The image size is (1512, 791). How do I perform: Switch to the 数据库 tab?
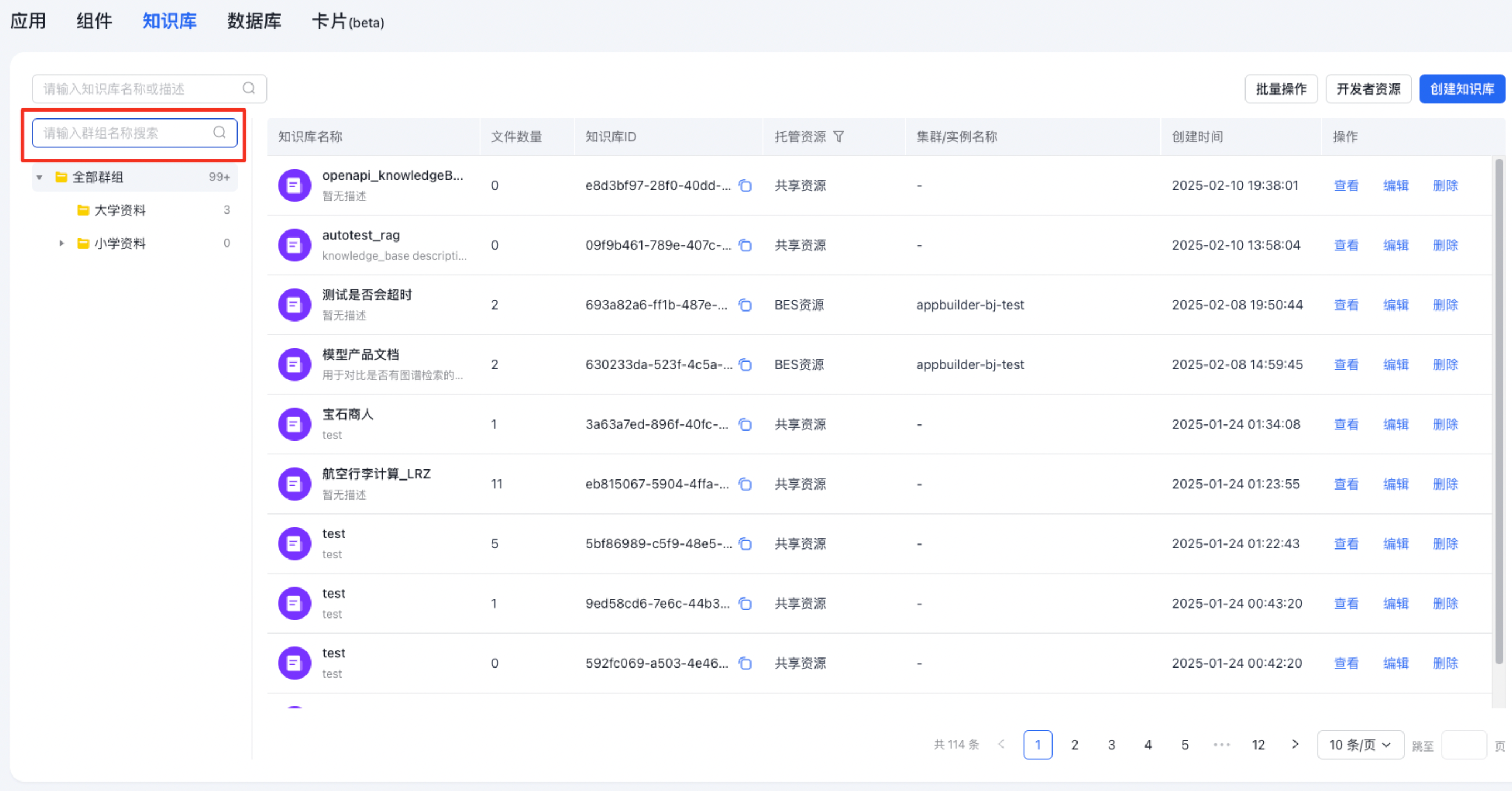coord(254,21)
